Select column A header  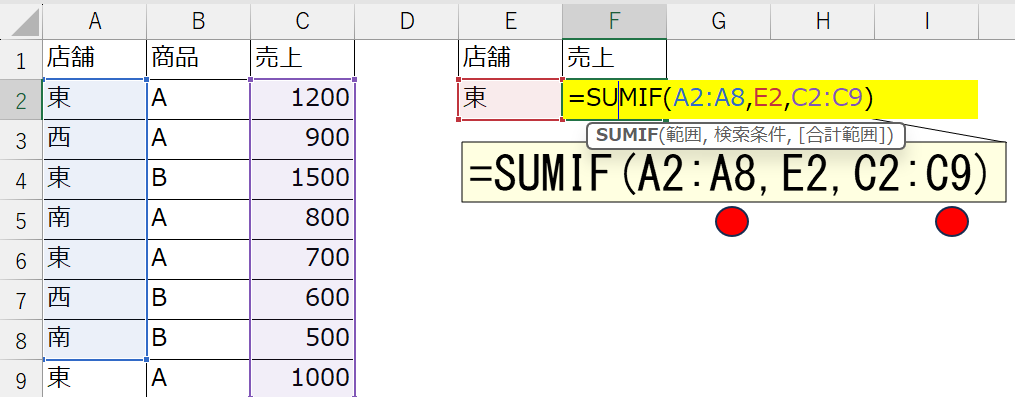point(95,20)
